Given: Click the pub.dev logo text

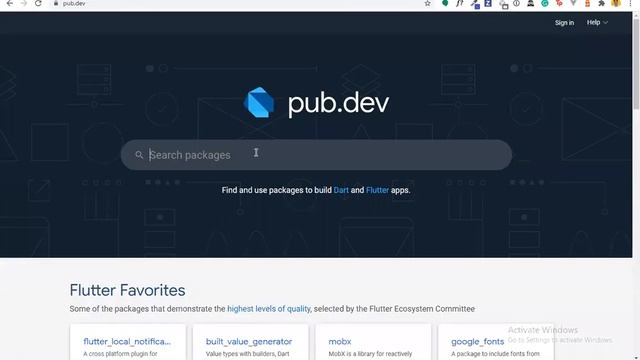Looking at the screenshot, I should click(338, 104).
